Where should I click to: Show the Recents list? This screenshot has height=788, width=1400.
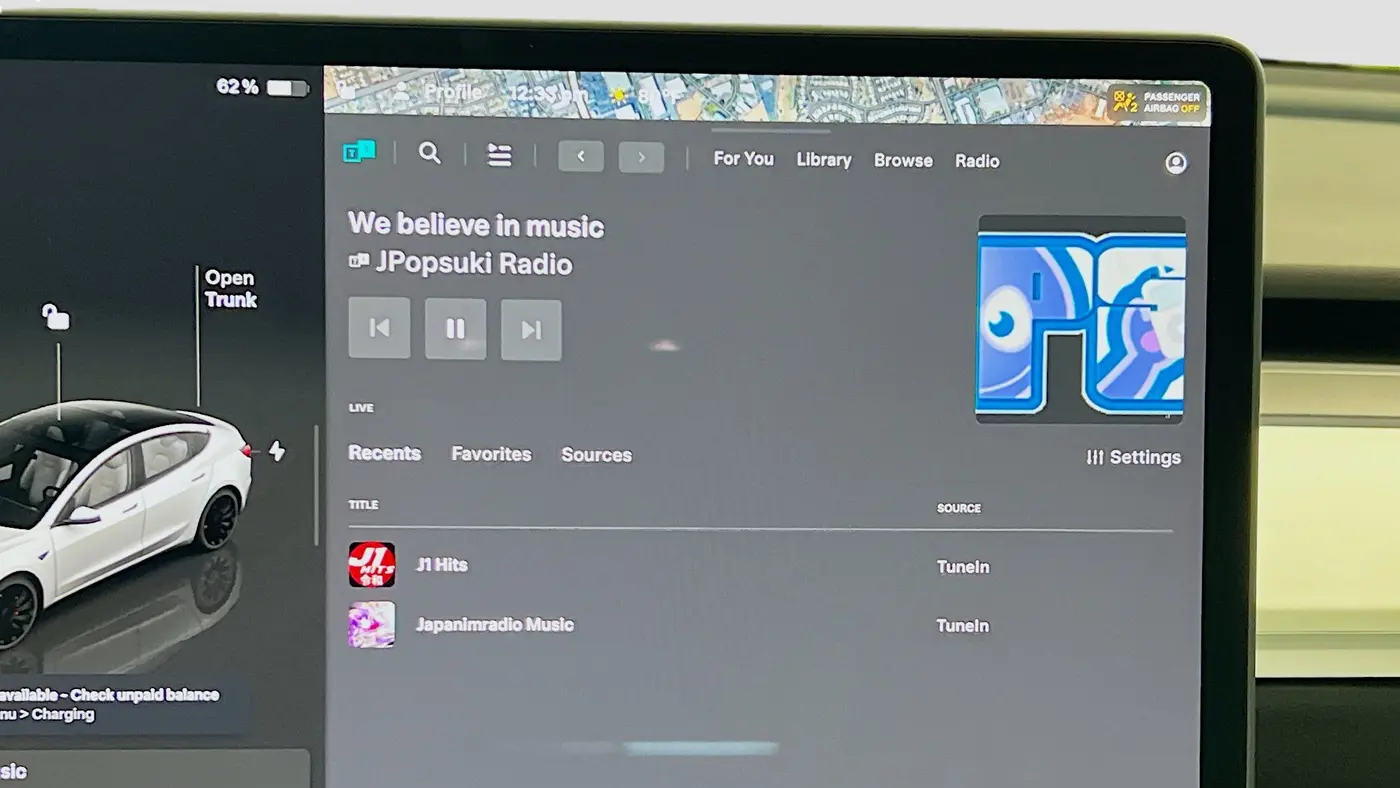point(384,453)
